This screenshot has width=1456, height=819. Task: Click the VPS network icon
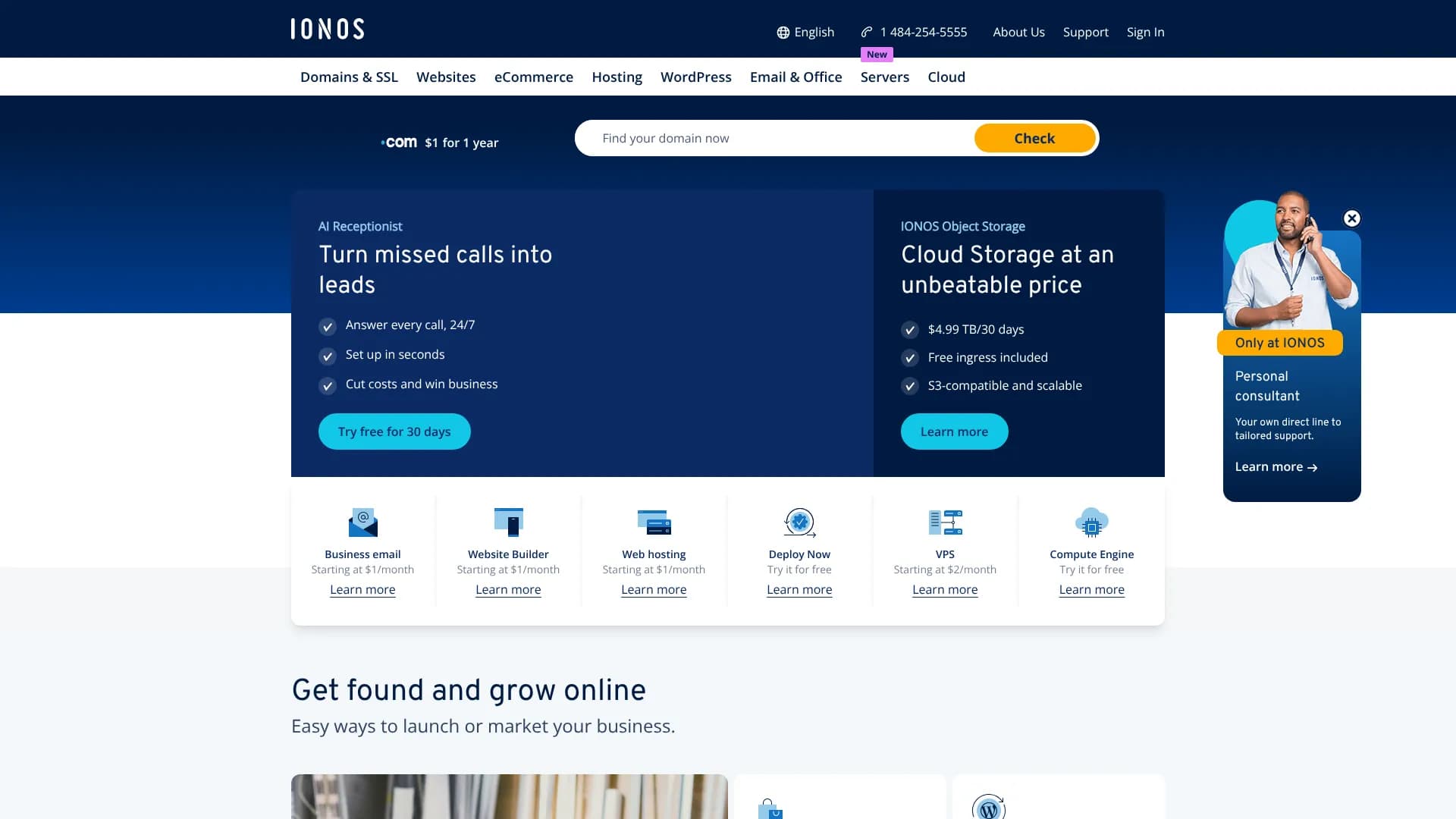tap(945, 522)
